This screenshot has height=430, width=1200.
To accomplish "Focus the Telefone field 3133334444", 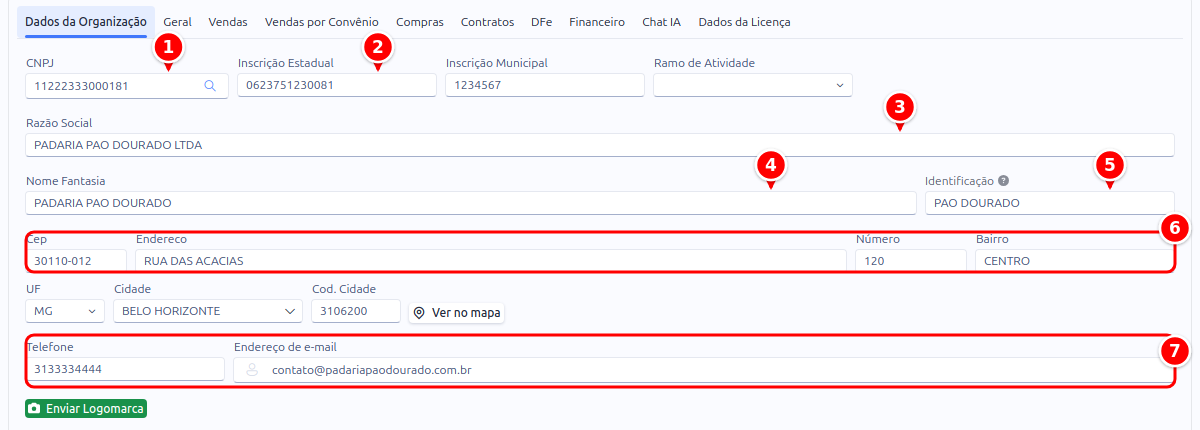I will tap(125, 369).
